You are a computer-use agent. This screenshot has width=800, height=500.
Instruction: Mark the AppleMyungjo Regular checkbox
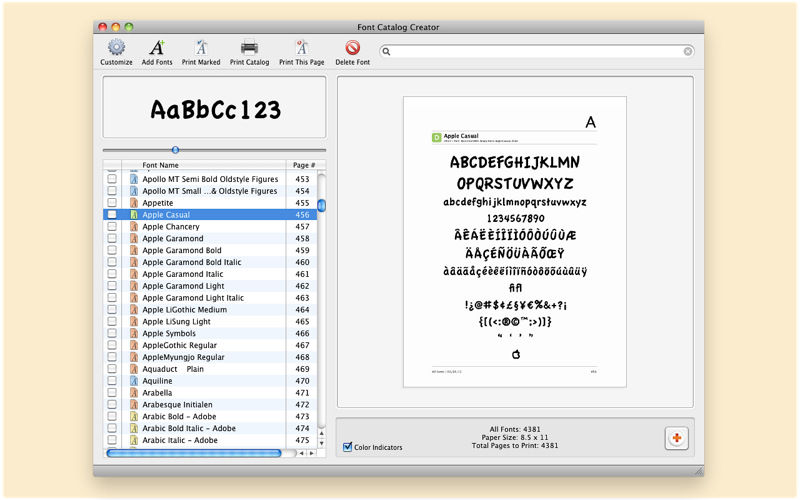(x=112, y=357)
